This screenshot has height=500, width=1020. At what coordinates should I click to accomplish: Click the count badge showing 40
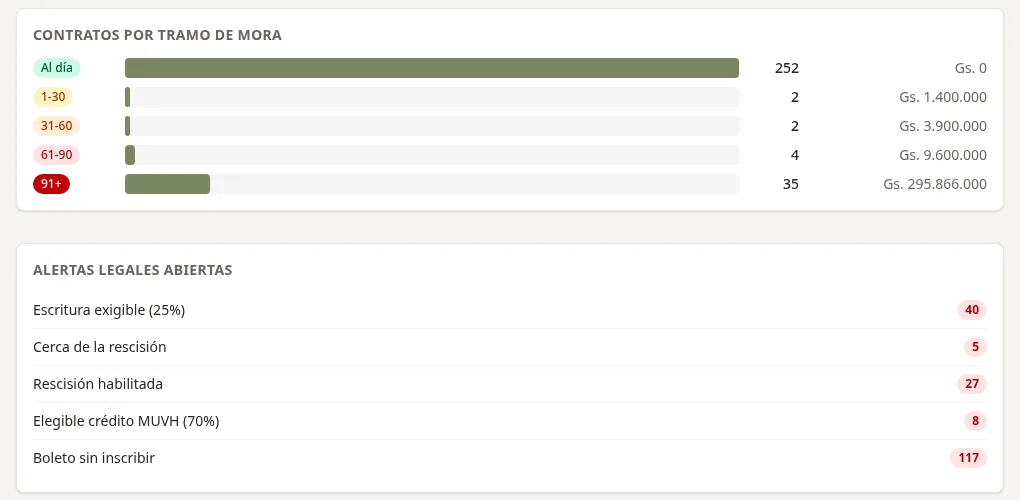972,310
